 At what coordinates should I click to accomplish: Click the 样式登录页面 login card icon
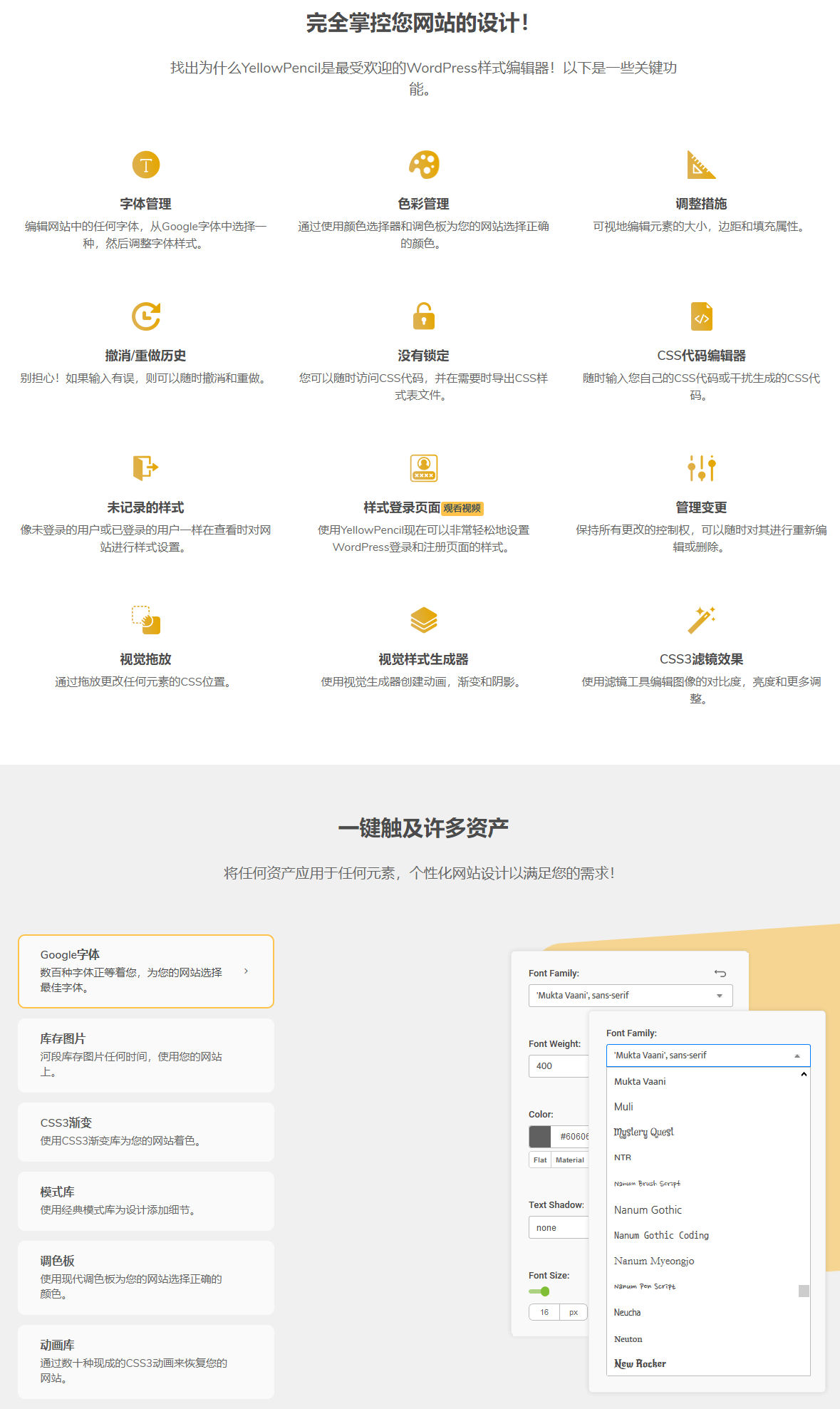point(424,468)
